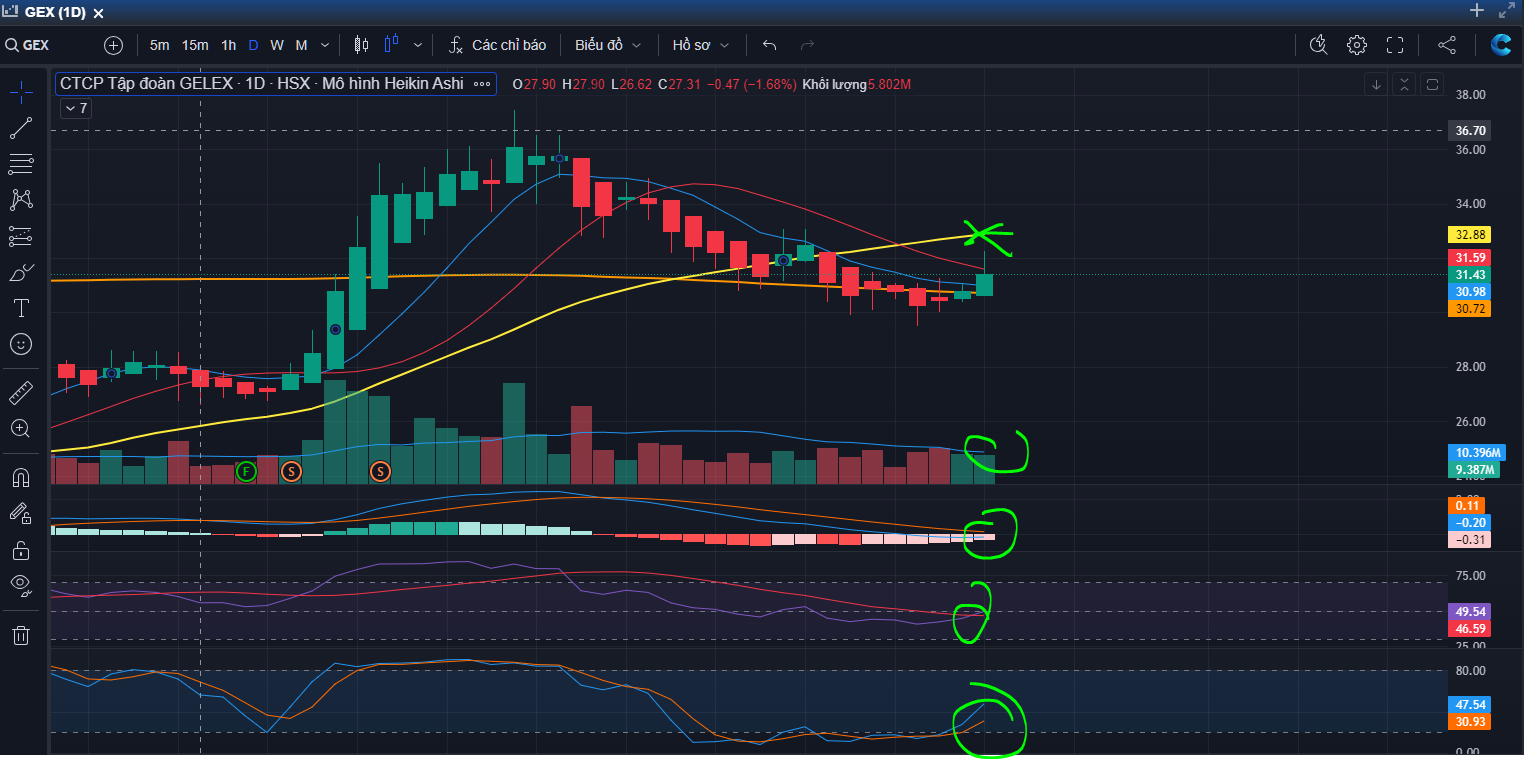Click the red 31.59 price label
The width and height of the screenshot is (1524, 759).
click(x=1470, y=258)
